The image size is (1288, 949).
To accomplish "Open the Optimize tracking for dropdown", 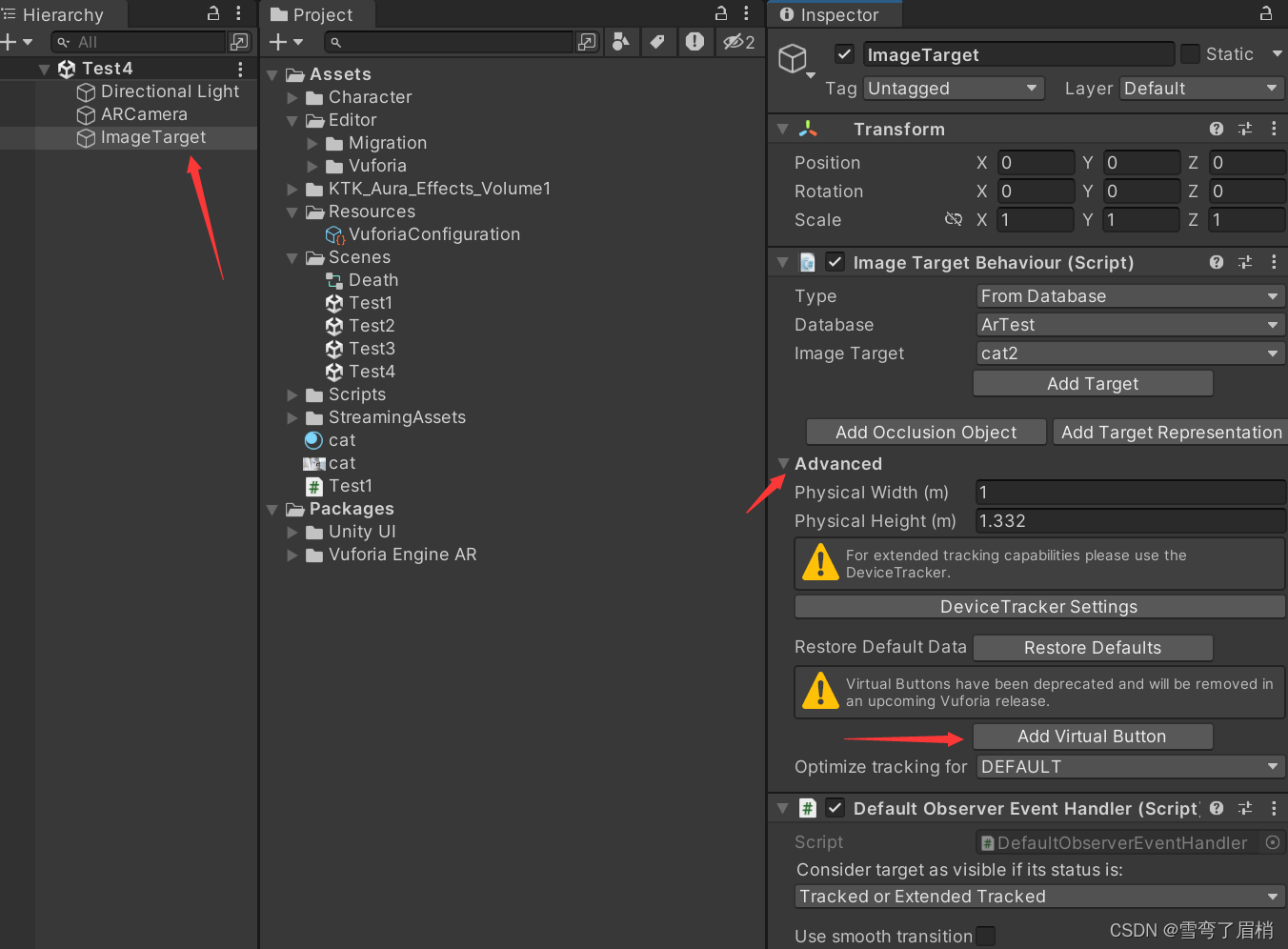I will pos(1130,767).
